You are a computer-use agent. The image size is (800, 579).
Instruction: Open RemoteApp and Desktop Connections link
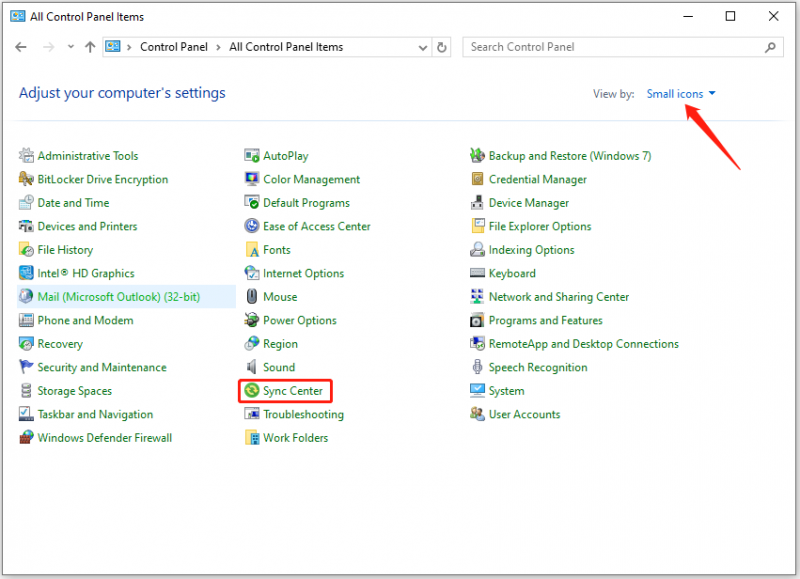point(584,343)
